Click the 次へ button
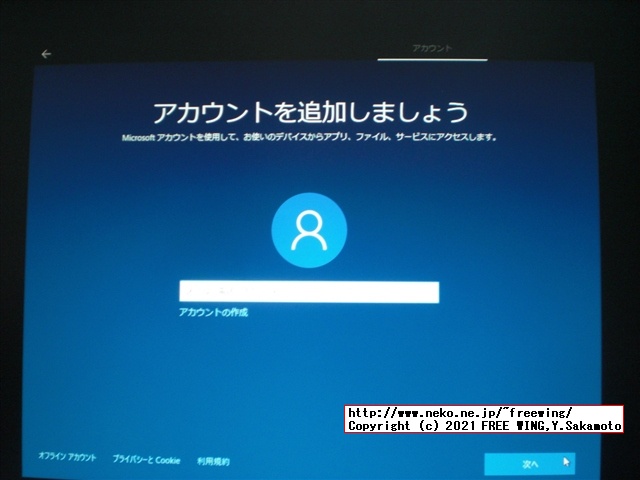Viewport: 640px width, 480px height. point(529,464)
